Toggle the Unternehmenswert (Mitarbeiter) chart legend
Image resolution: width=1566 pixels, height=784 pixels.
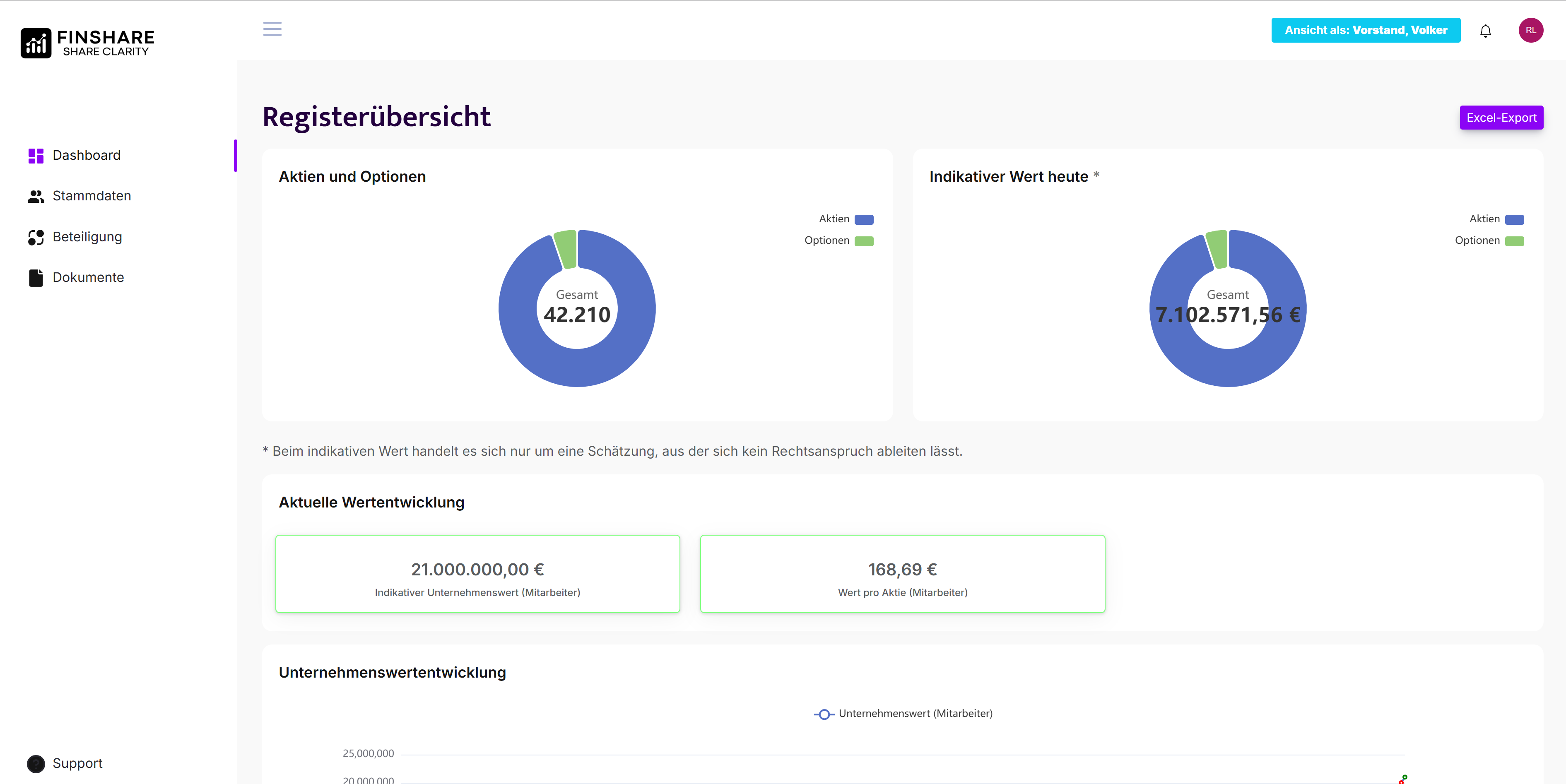pyautogui.click(x=903, y=714)
